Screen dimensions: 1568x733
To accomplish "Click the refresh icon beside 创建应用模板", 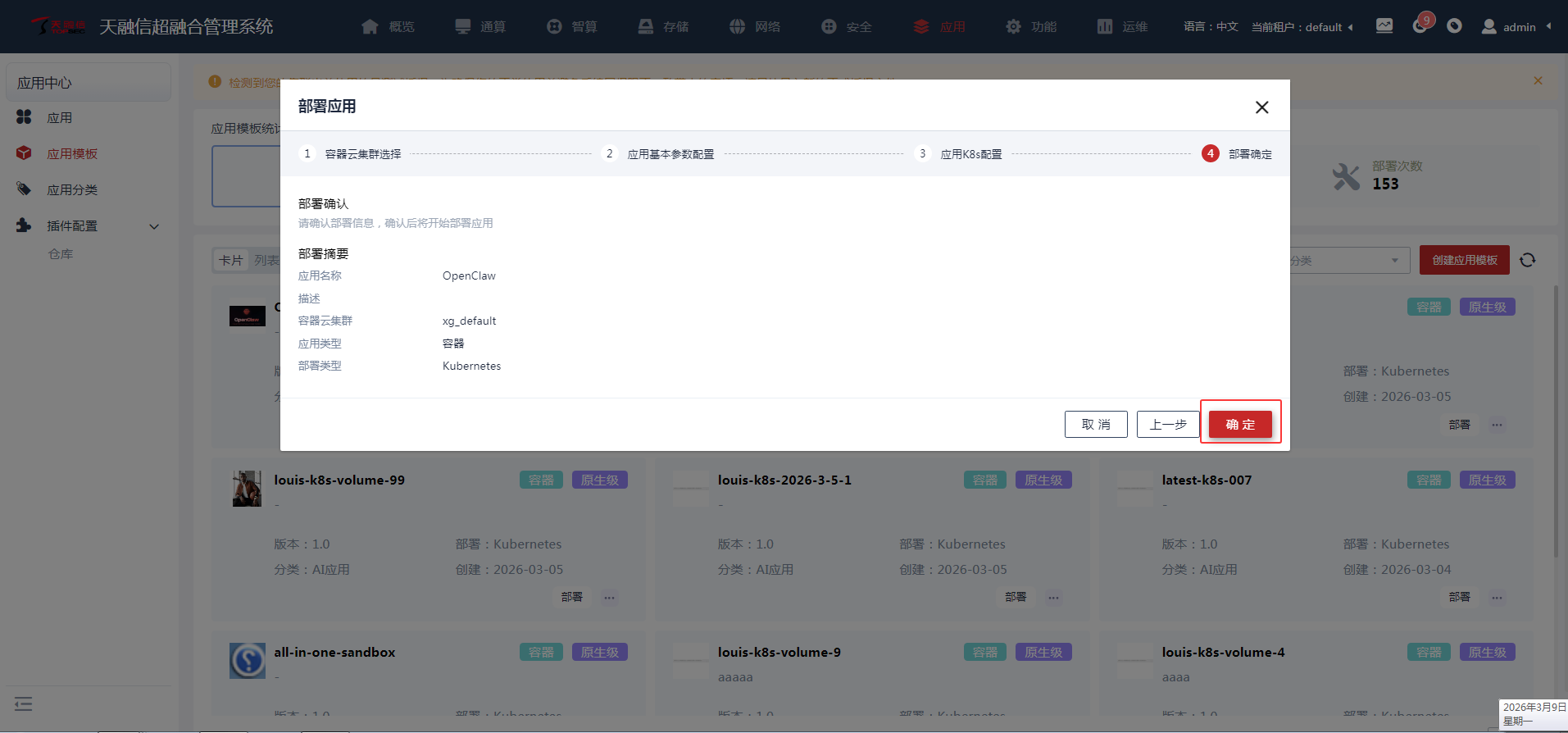I will (1527, 260).
